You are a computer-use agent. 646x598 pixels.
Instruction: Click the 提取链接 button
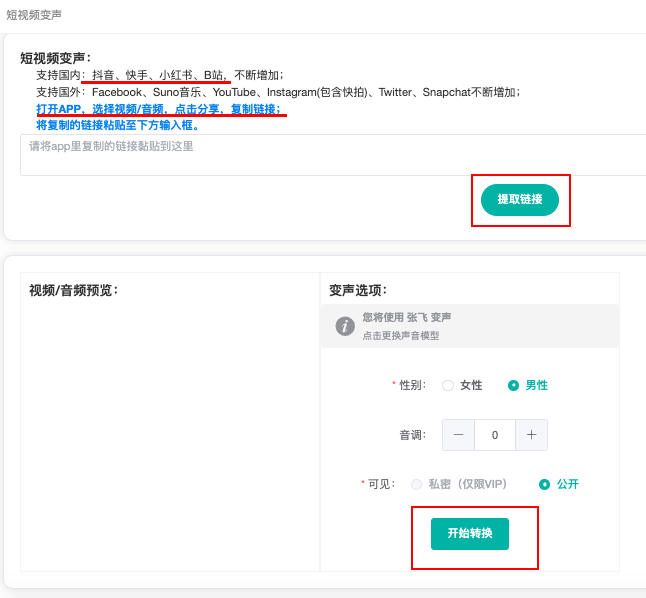[520, 200]
